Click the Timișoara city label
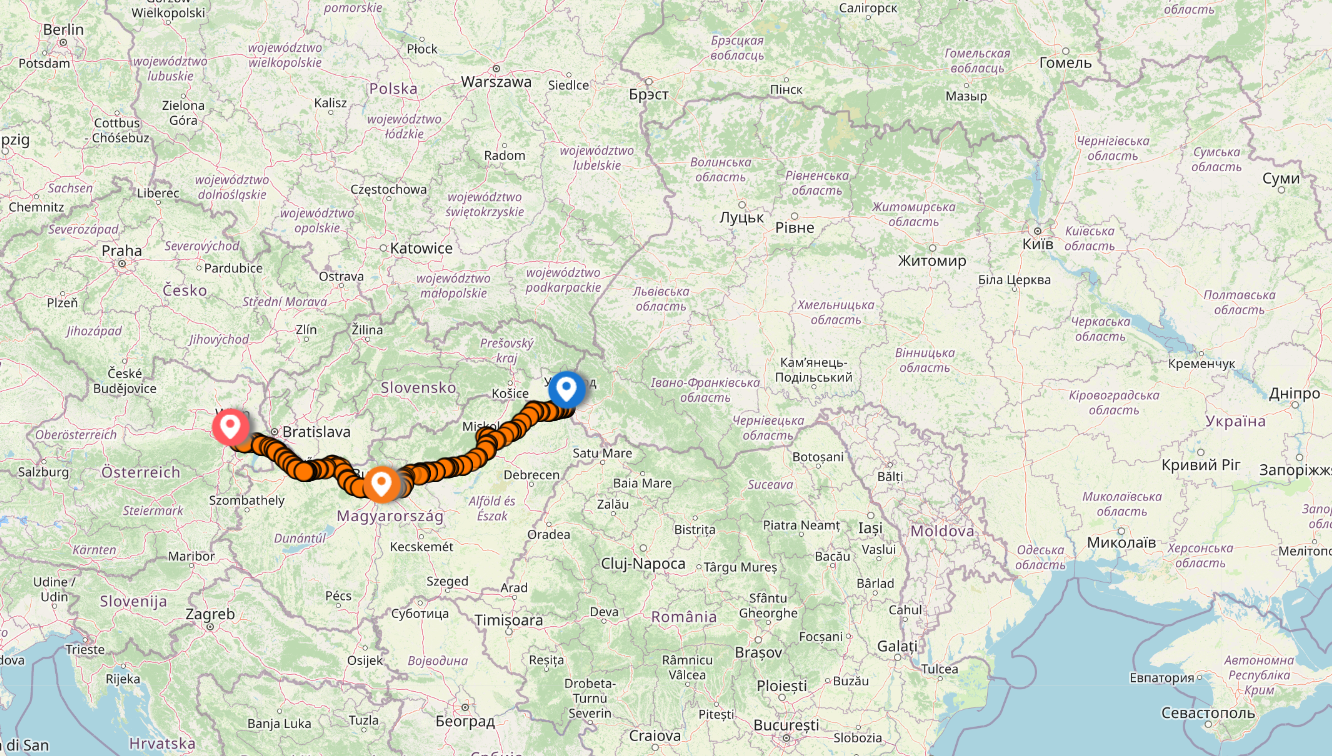The height and width of the screenshot is (756, 1332). click(509, 620)
